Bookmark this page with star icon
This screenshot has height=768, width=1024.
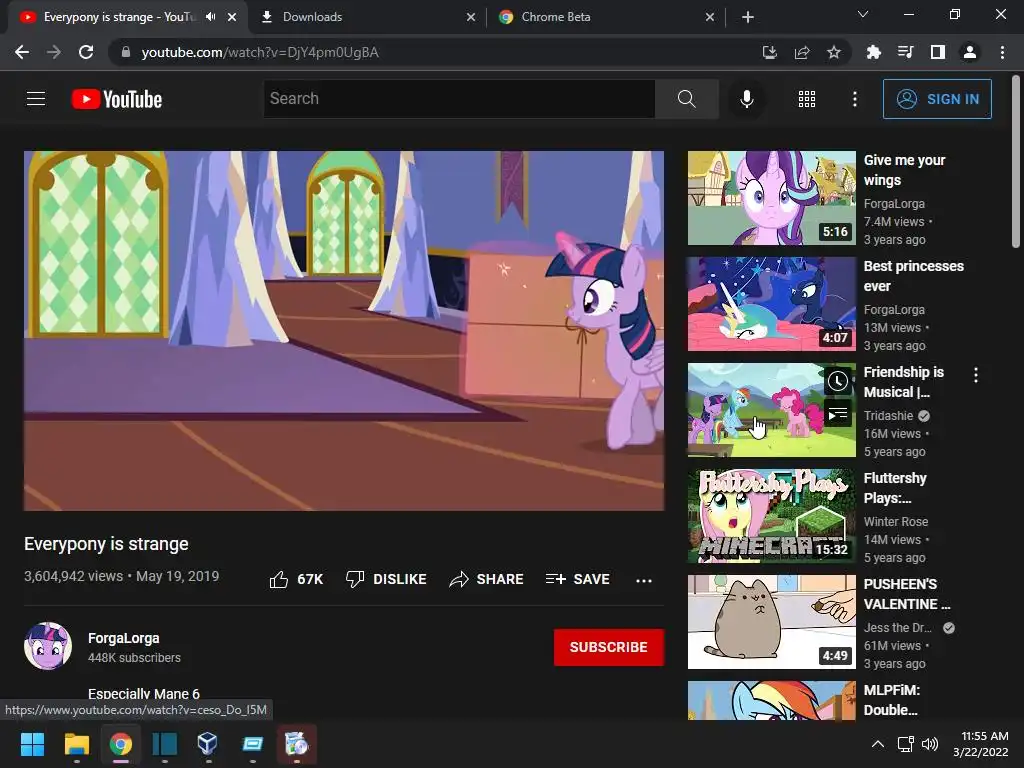[x=834, y=52]
